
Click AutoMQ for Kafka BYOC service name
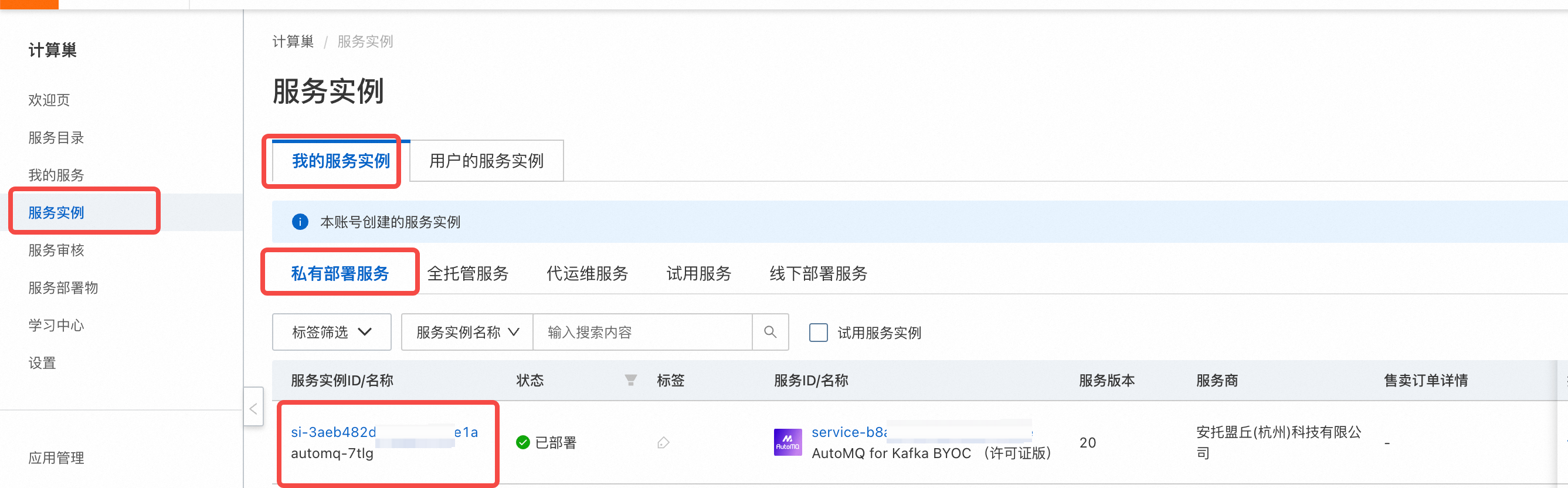coord(931,453)
